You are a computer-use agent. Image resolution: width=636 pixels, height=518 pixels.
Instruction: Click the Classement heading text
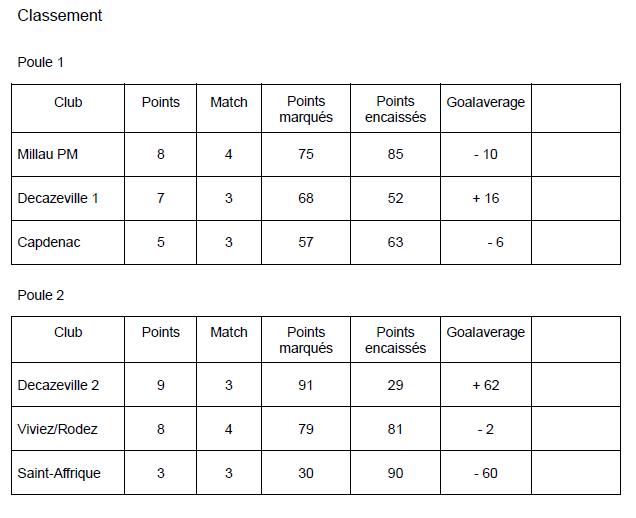60,16
